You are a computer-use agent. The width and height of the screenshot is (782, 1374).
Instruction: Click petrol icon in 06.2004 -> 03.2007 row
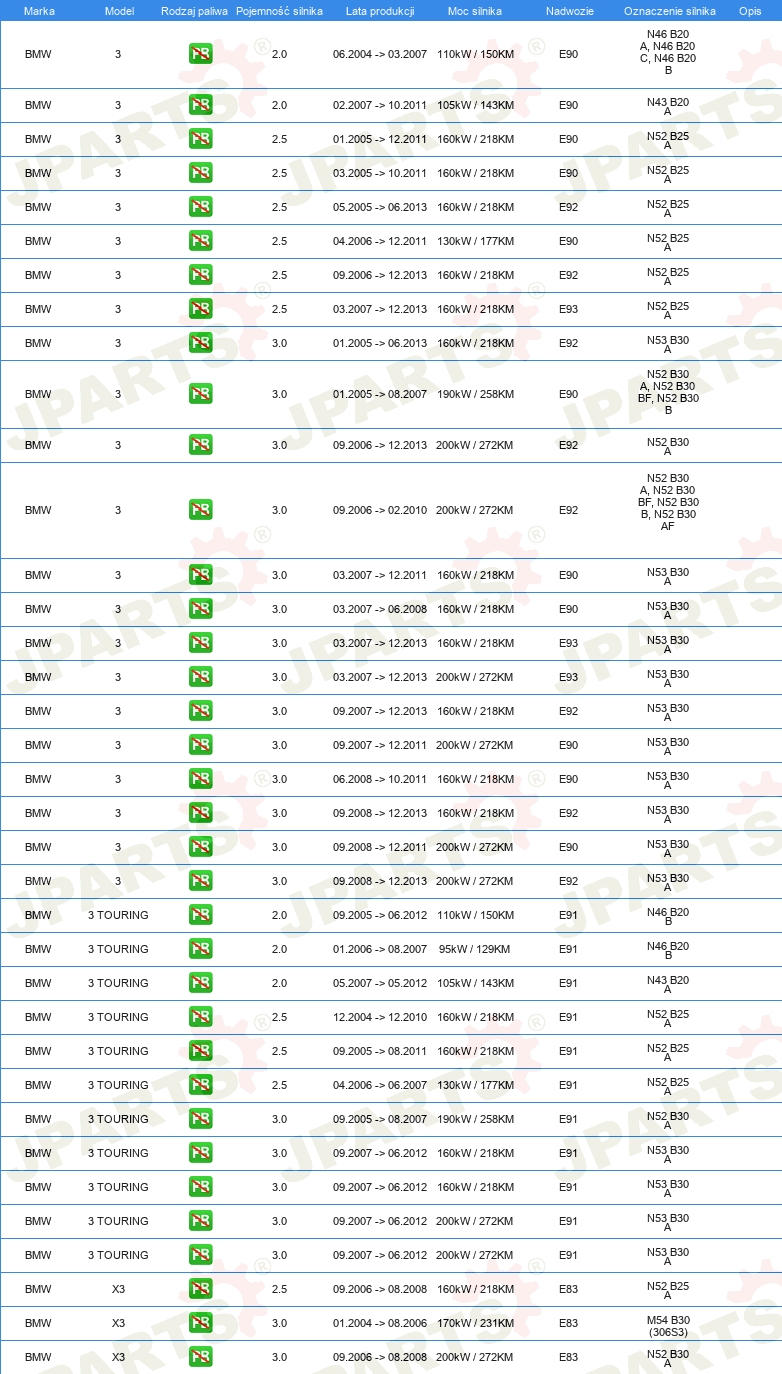[200, 54]
